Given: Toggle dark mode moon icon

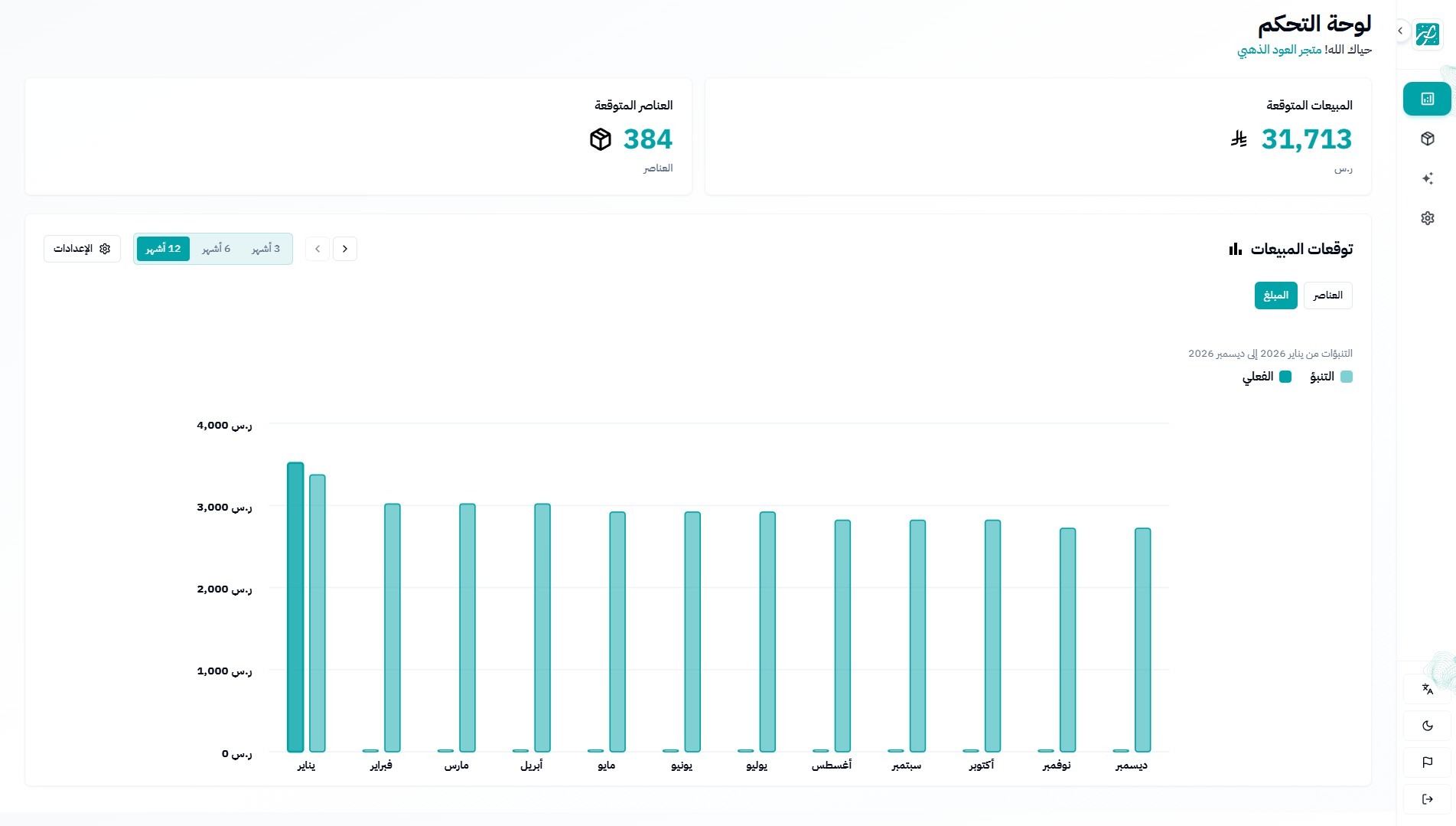Looking at the screenshot, I should [1427, 726].
